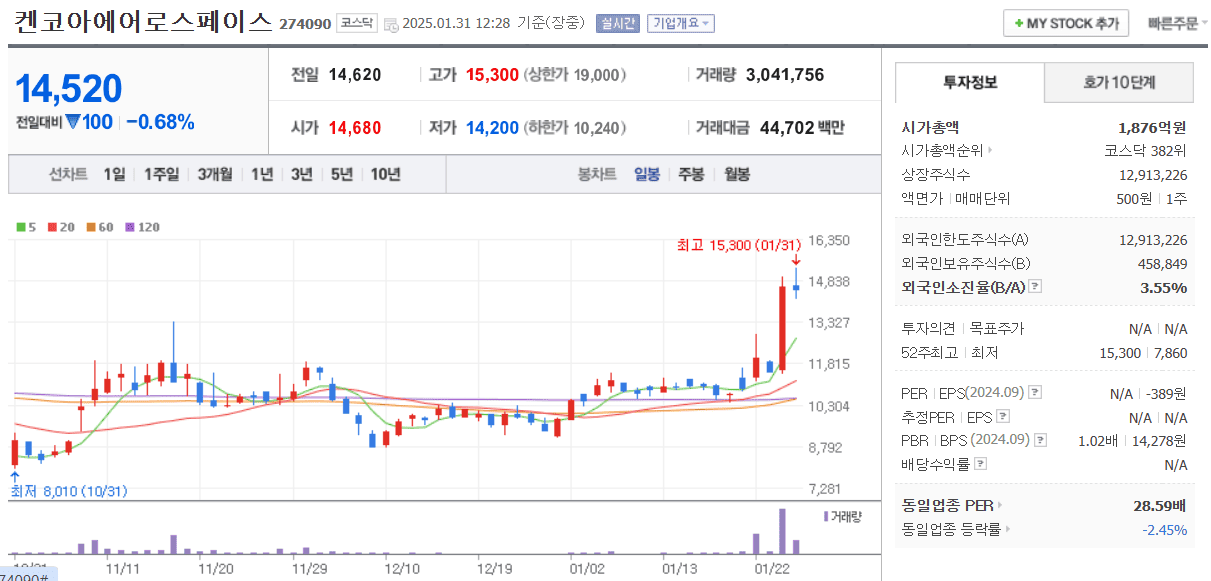Select the 10년 line chart period
Screen dimensions: 1211x581
click(386, 174)
